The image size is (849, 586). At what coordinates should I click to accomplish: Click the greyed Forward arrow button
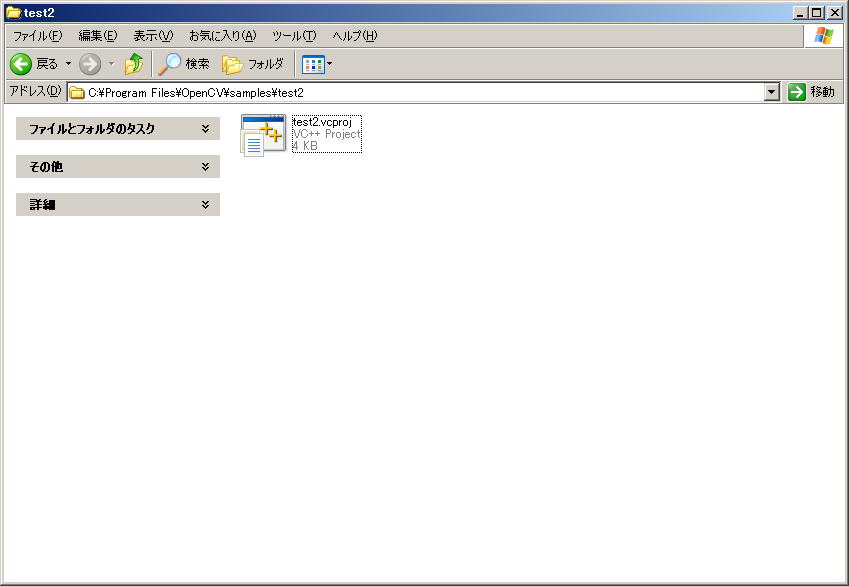click(90, 64)
